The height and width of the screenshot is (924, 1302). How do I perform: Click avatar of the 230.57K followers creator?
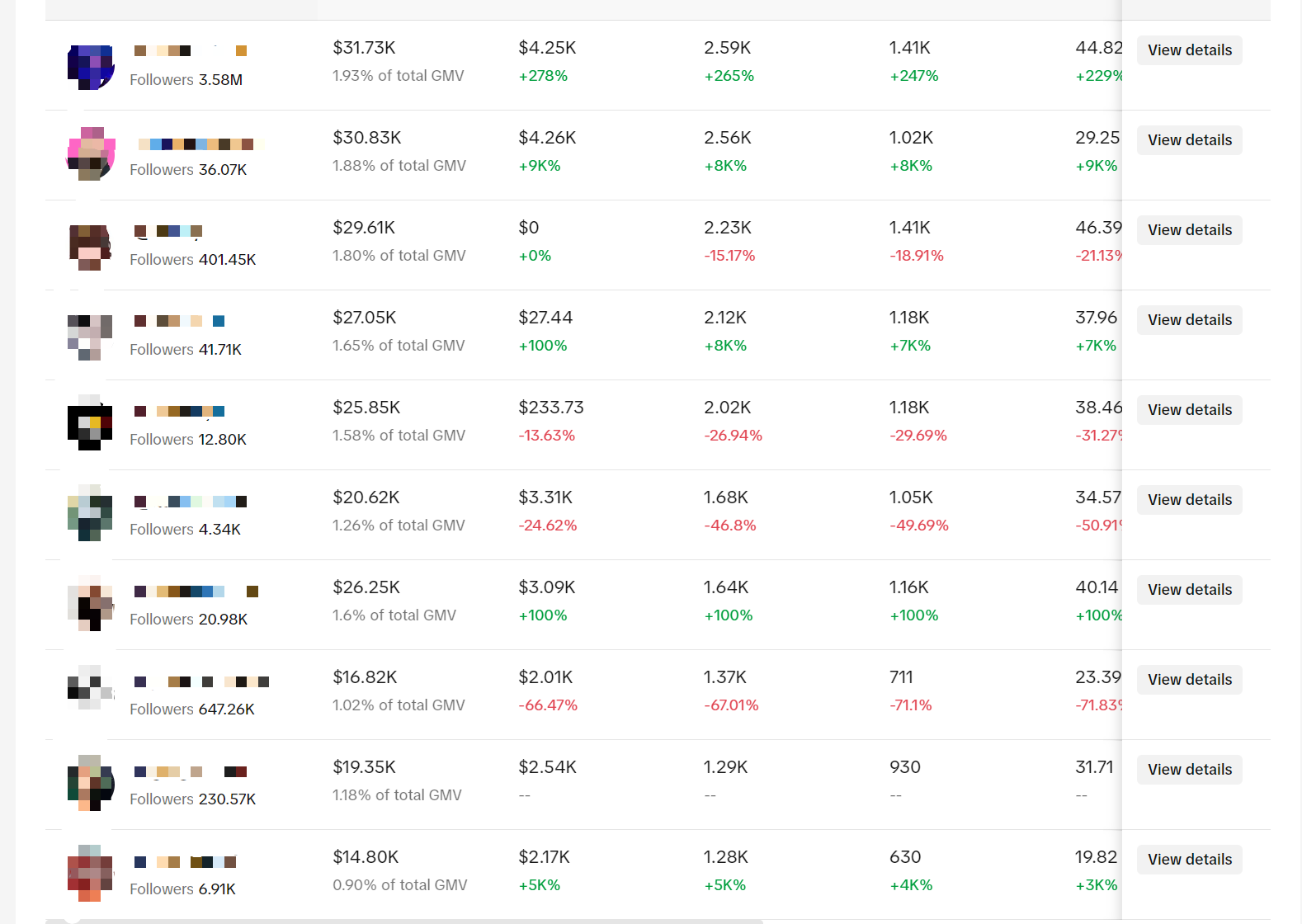click(90, 784)
